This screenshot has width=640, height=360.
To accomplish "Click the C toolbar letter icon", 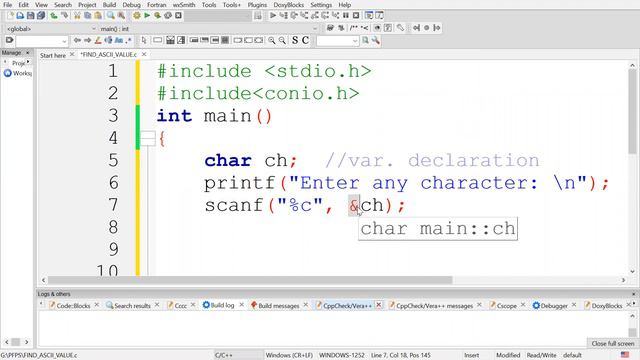I will coord(305,40).
